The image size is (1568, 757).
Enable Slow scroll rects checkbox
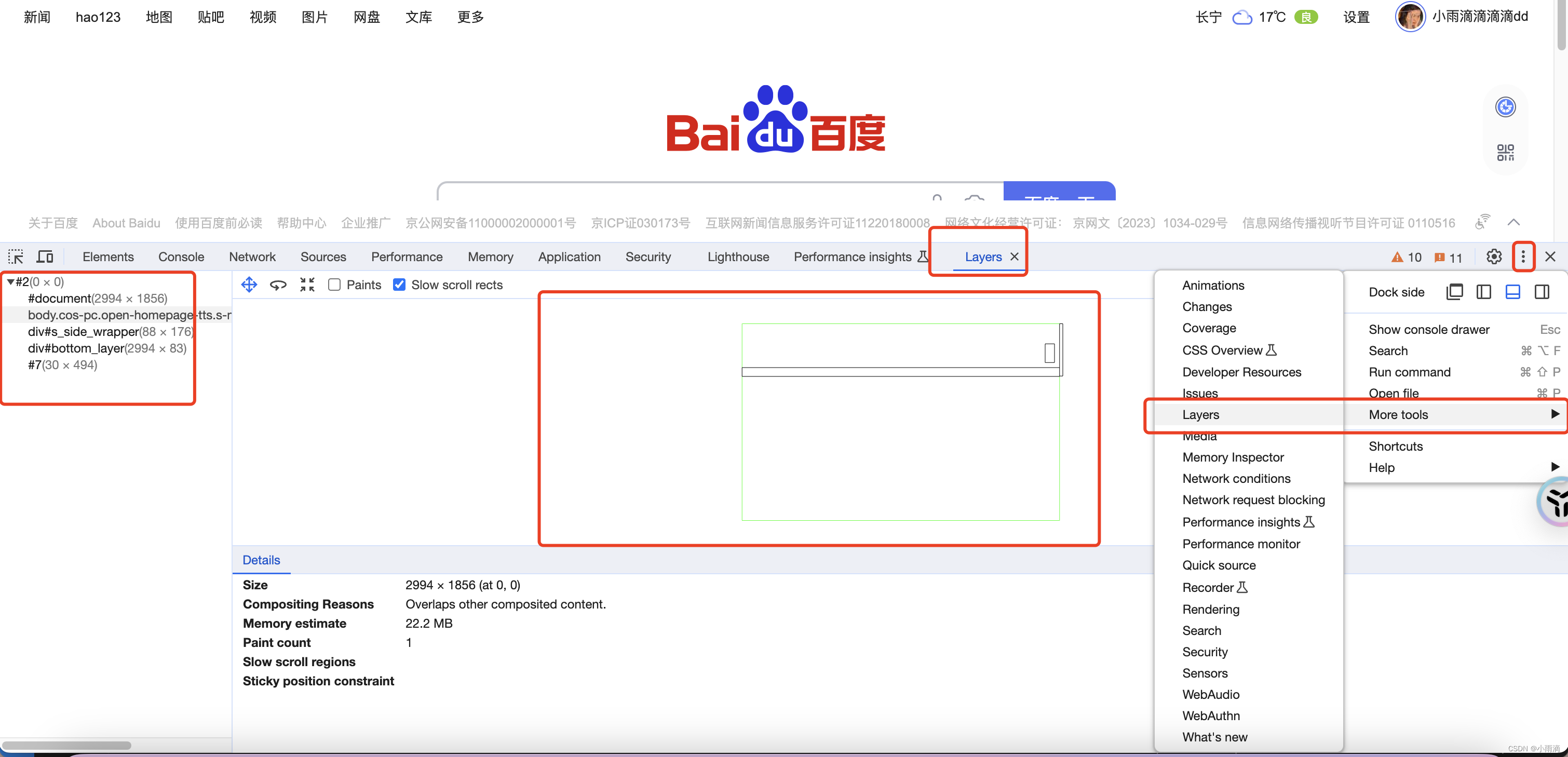coord(398,285)
